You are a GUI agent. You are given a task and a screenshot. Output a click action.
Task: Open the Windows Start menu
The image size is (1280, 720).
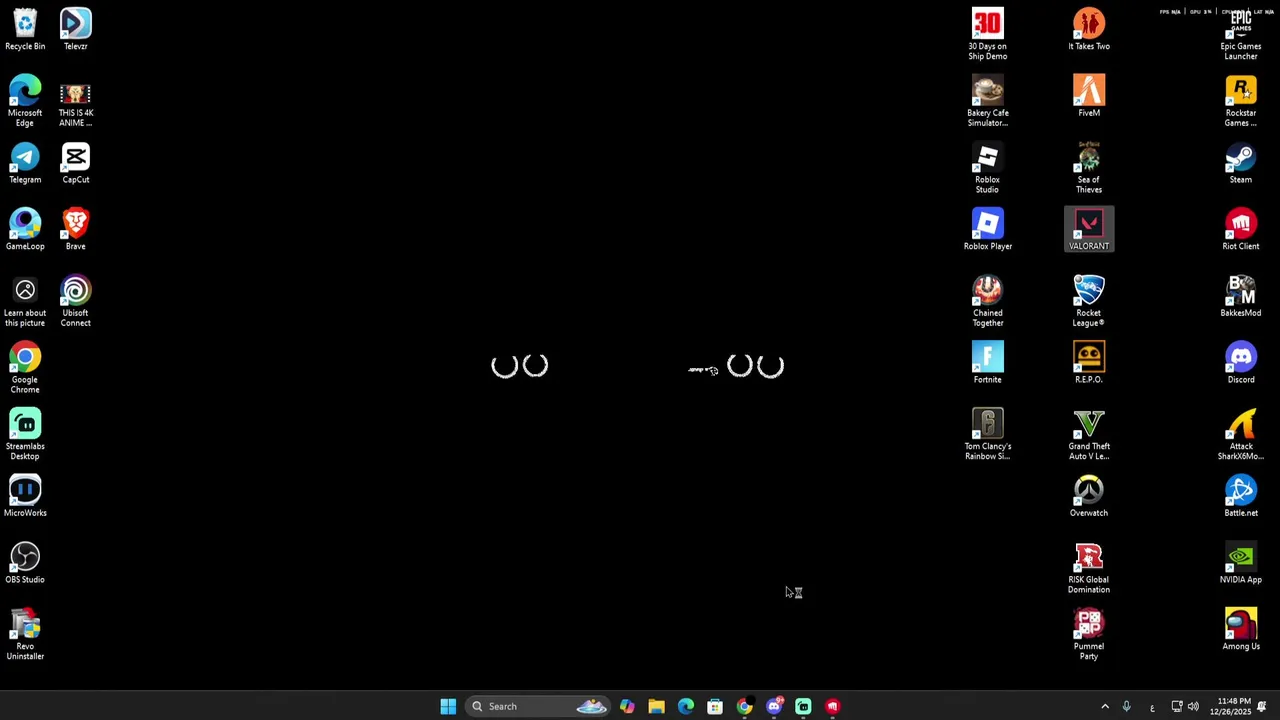pos(448,706)
